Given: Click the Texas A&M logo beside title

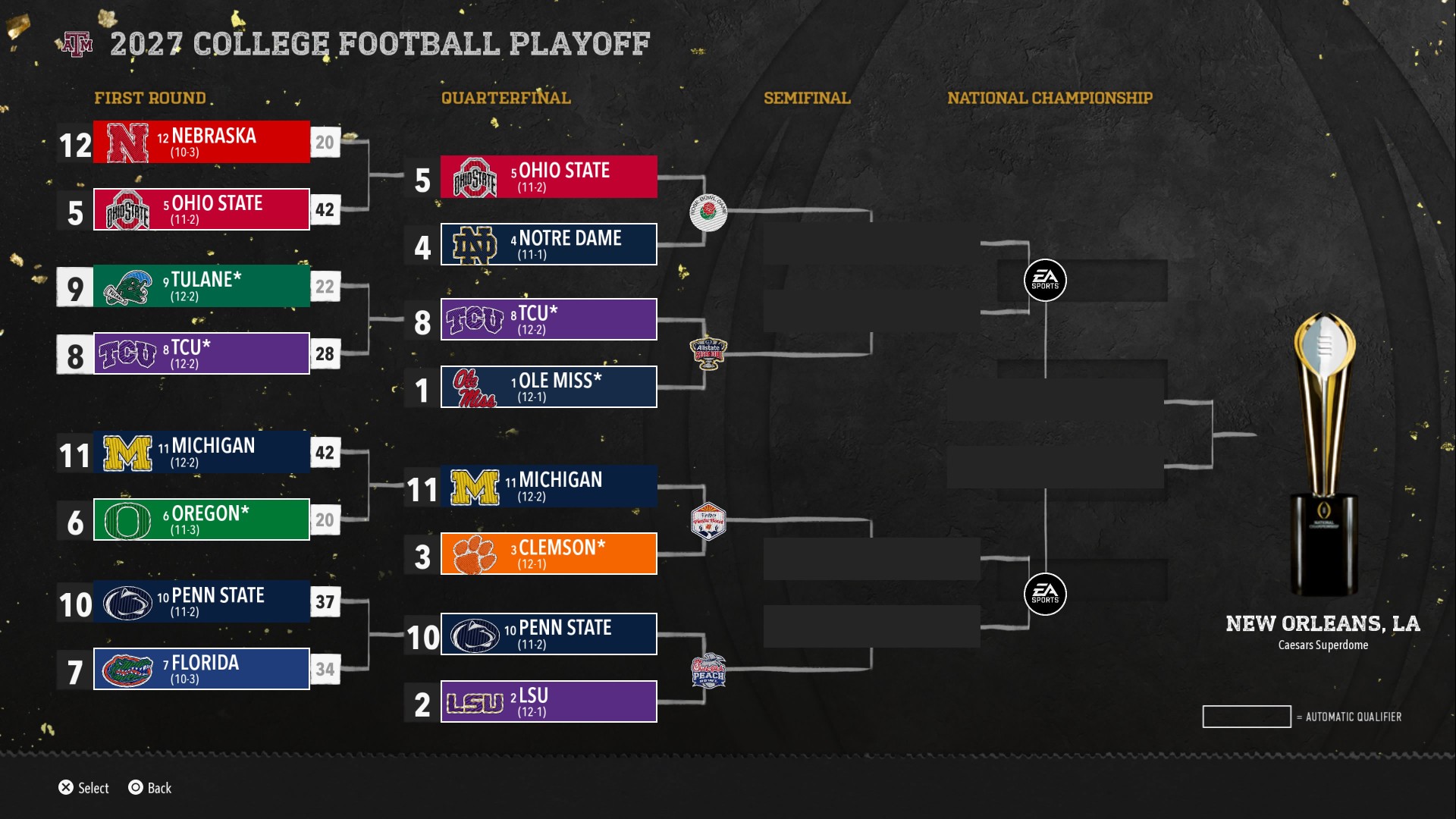Looking at the screenshot, I should [x=77, y=44].
